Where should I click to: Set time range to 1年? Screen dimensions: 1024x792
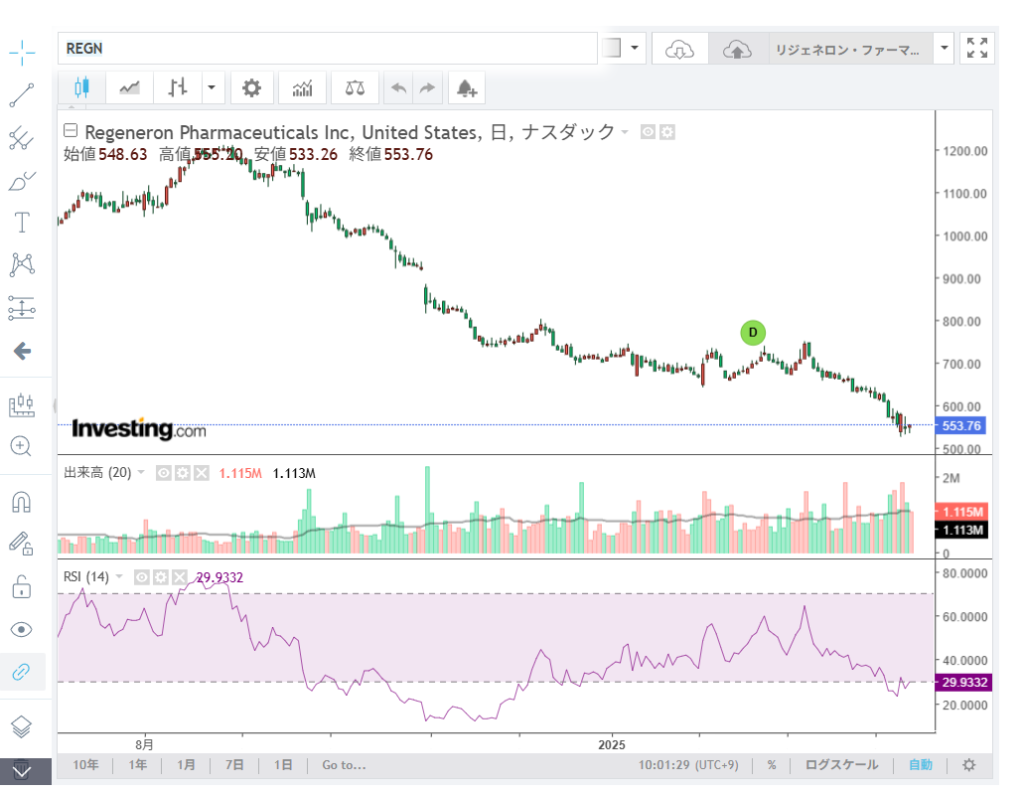138,765
